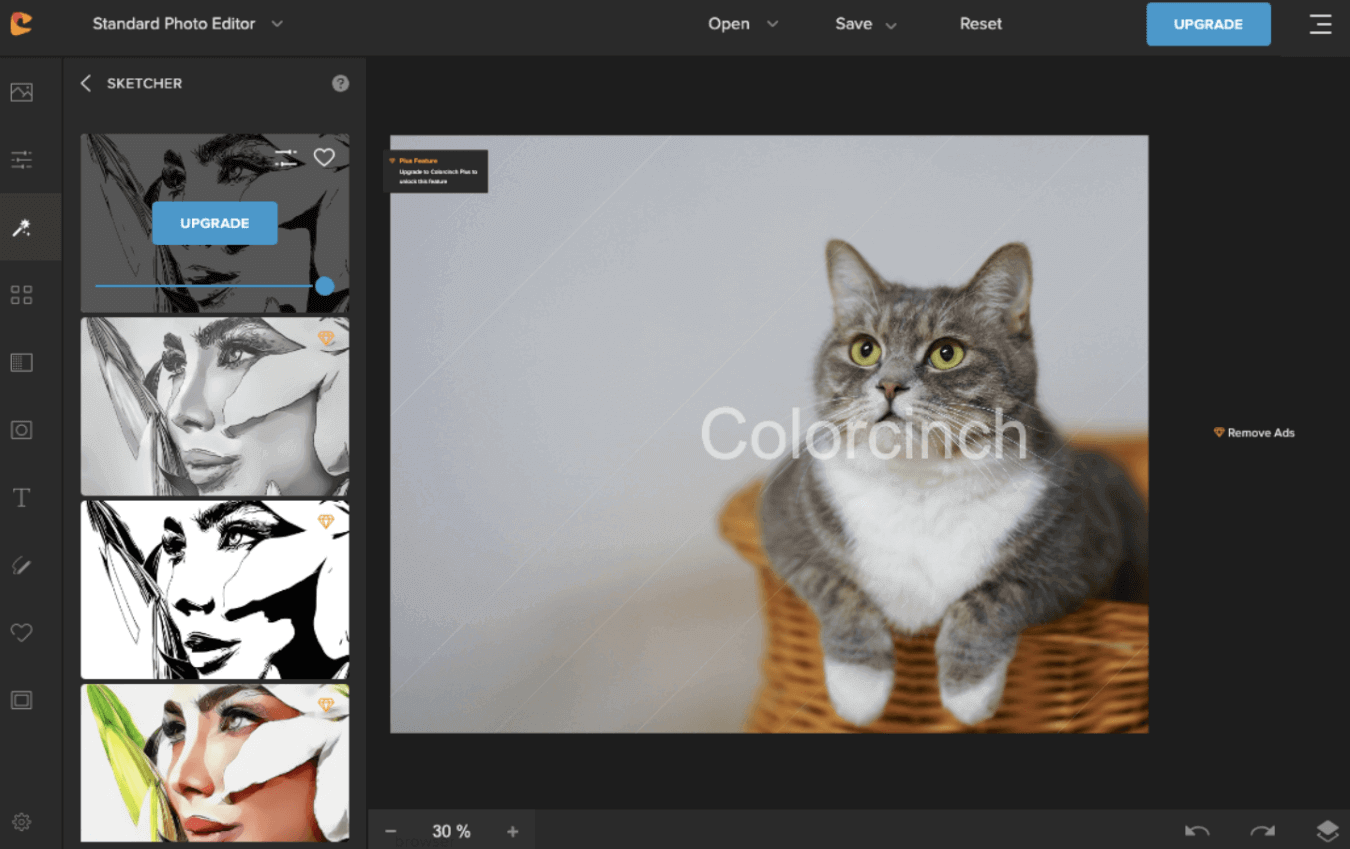Image resolution: width=1350 pixels, height=849 pixels.
Task: Click the sketch intensity slider handle
Action: click(324, 286)
